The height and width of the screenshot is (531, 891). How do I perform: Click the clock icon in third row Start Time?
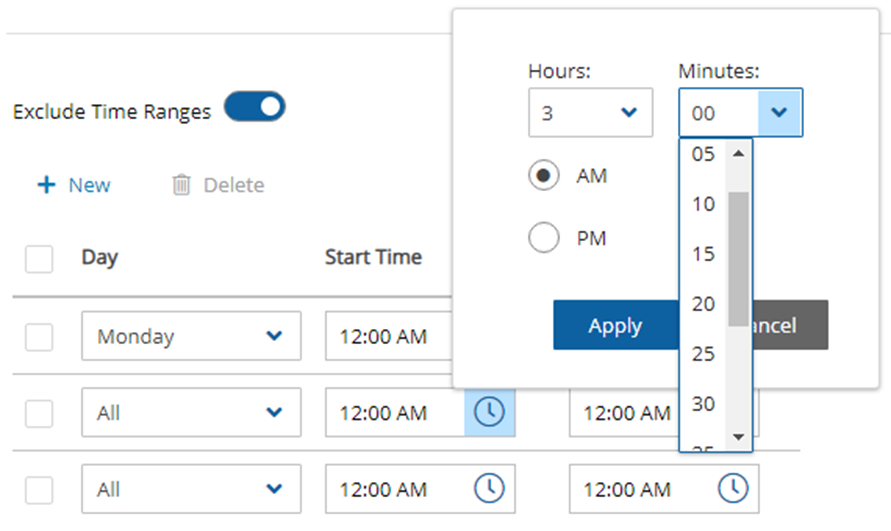[489, 489]
